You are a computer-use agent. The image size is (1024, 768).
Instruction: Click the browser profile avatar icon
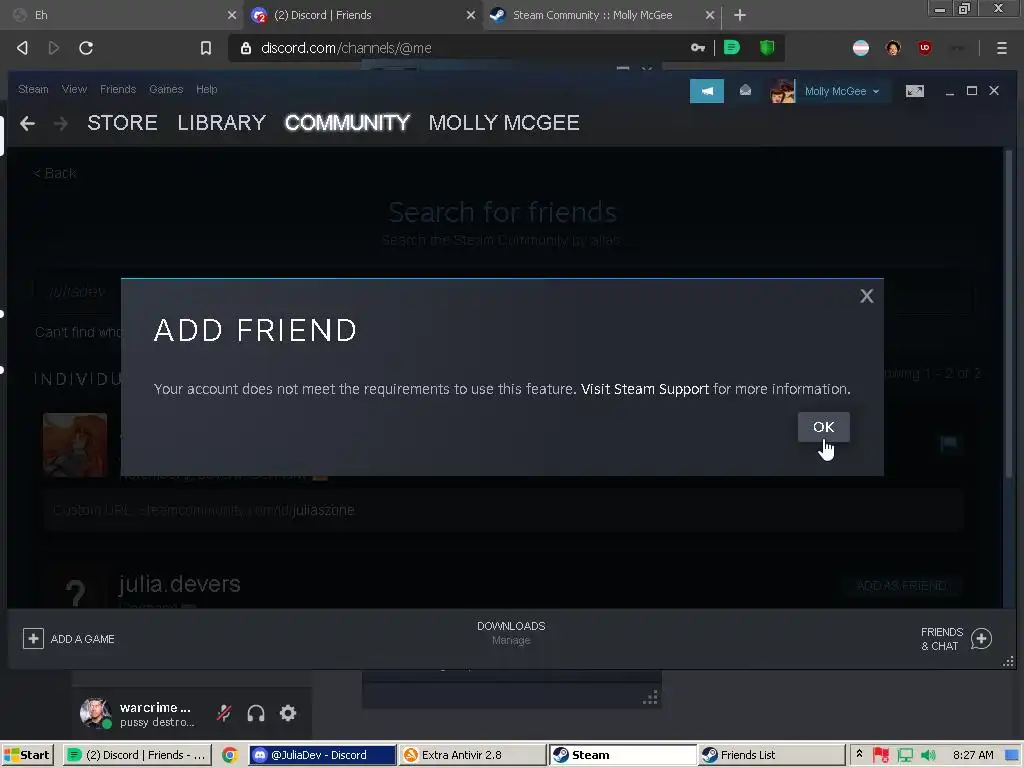(x=893, y=48)
